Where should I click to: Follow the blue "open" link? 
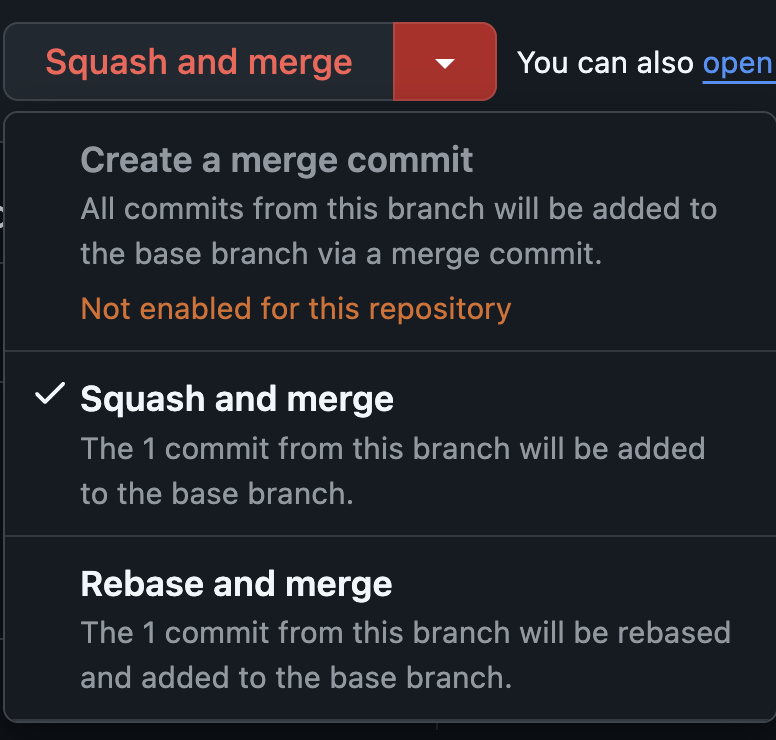(x=738, y=63)
